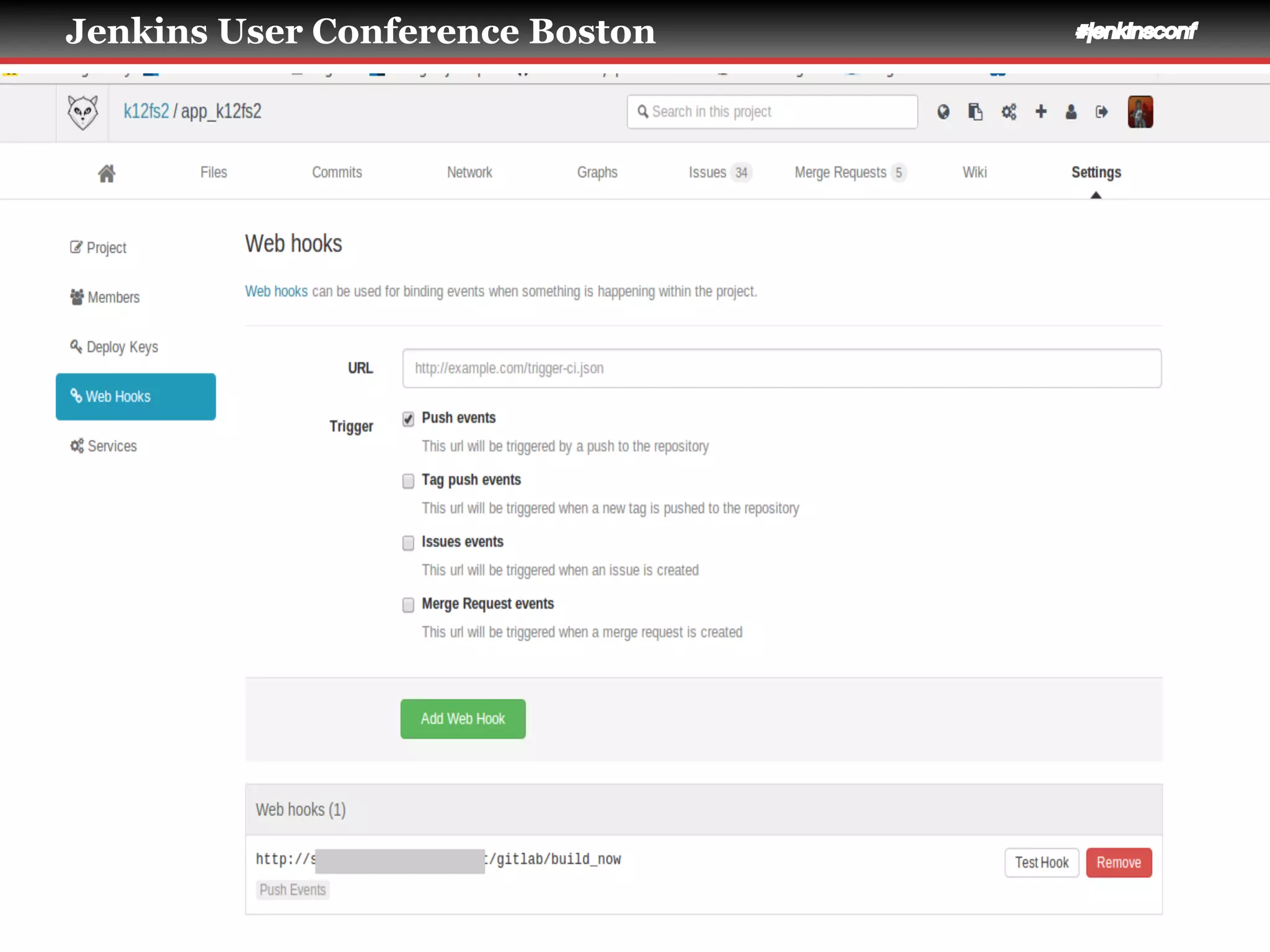Click the GitLab fox logo
1270x952 pixels.
click(82, 112)
